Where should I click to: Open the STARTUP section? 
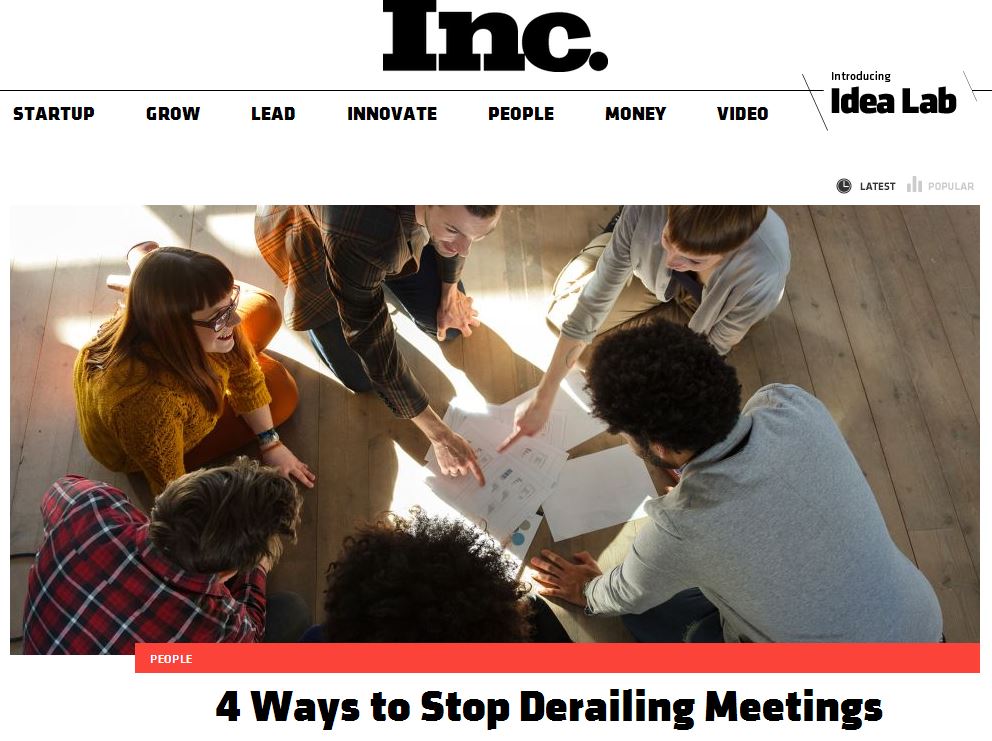pyautogui.click(x=54, y=114)
